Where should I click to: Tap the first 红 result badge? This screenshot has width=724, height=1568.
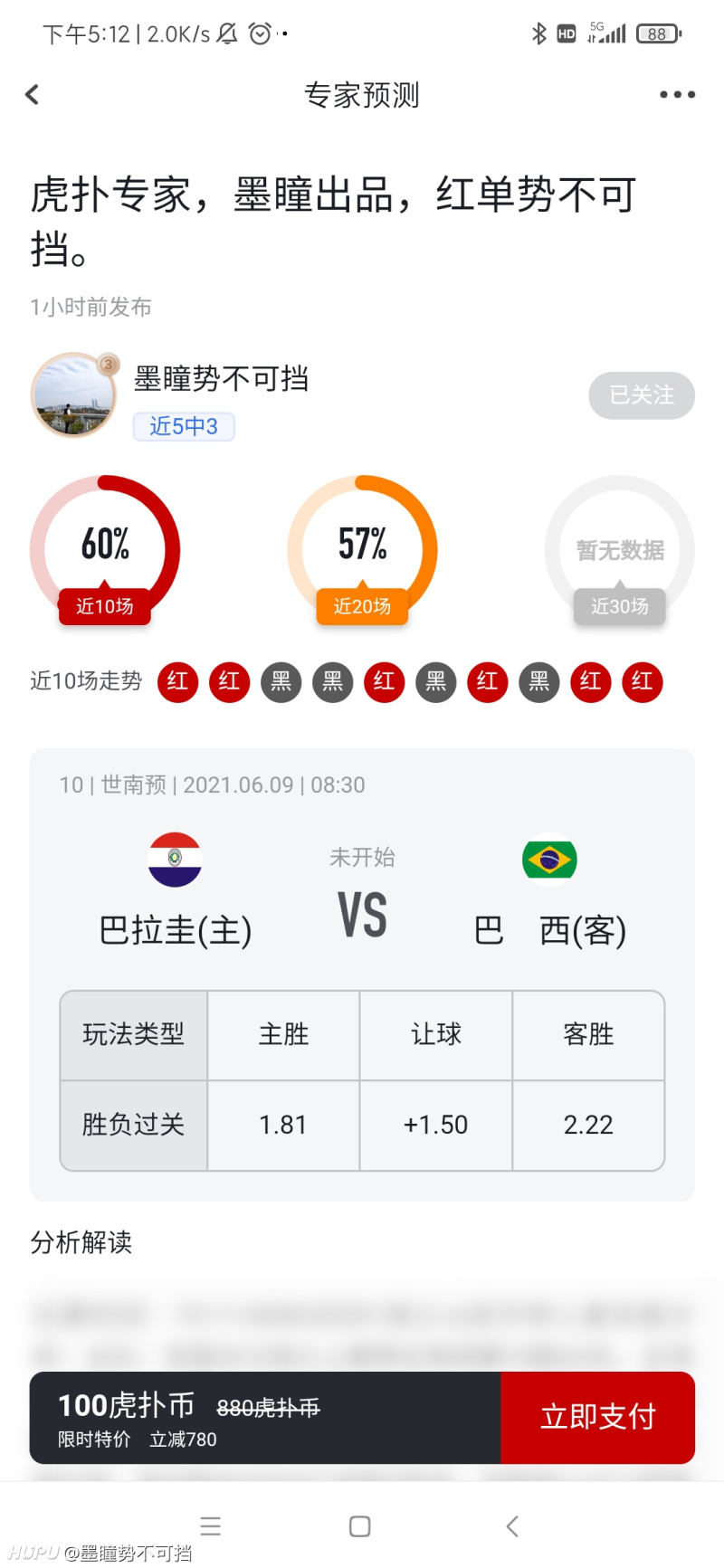pyautogui.click(x=177, y=681)
